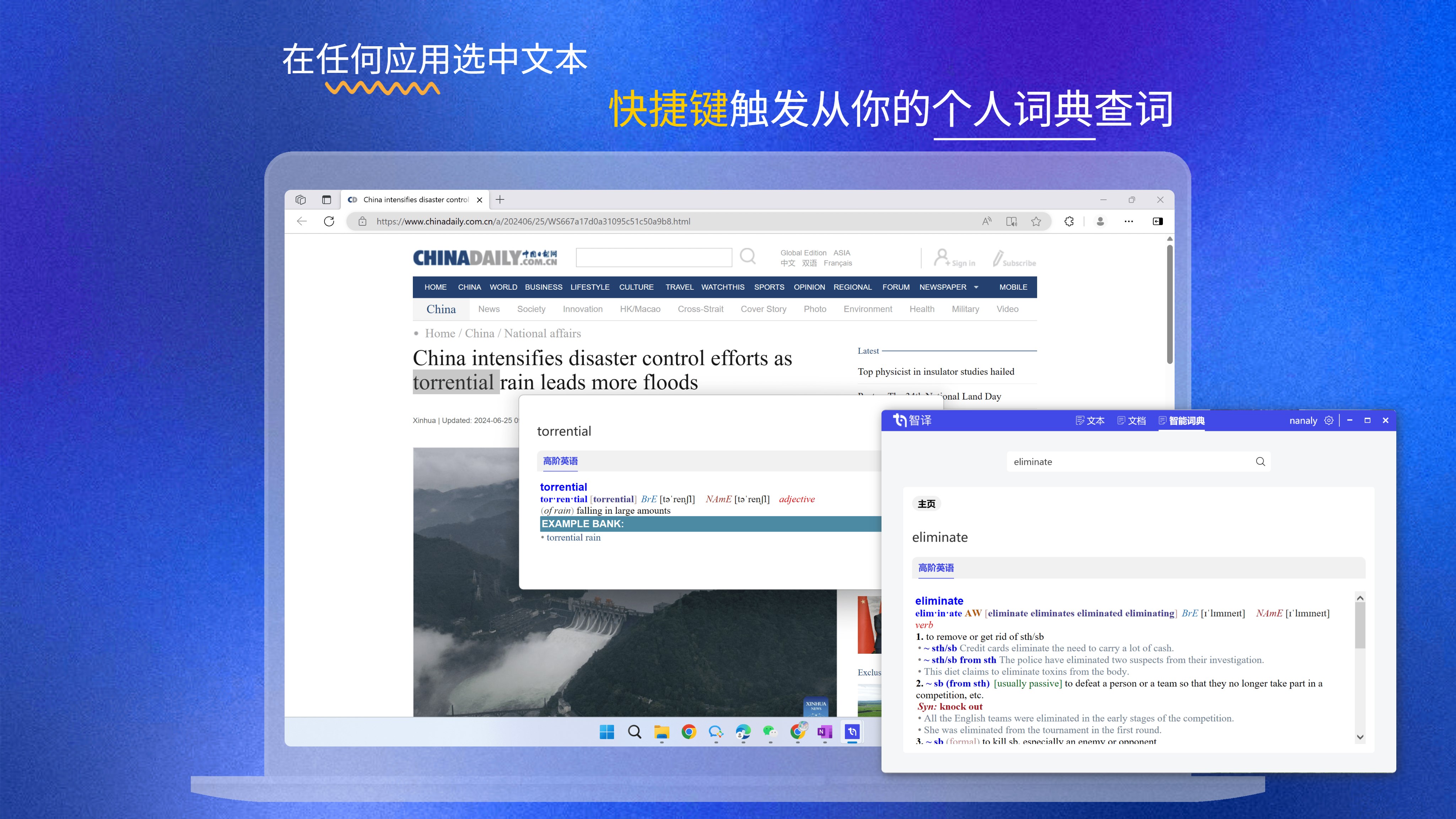
Task: Click the China Daily search icon
Action: coord(748,257)
